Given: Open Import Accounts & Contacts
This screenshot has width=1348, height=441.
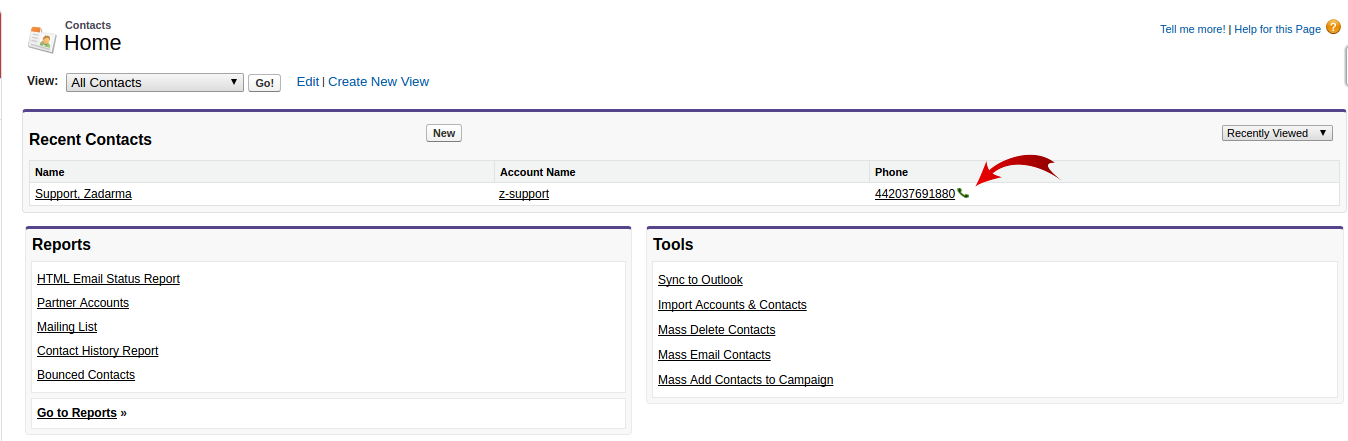Looking at the screenshot, I should pyautogui.click(x=732, y=305).
